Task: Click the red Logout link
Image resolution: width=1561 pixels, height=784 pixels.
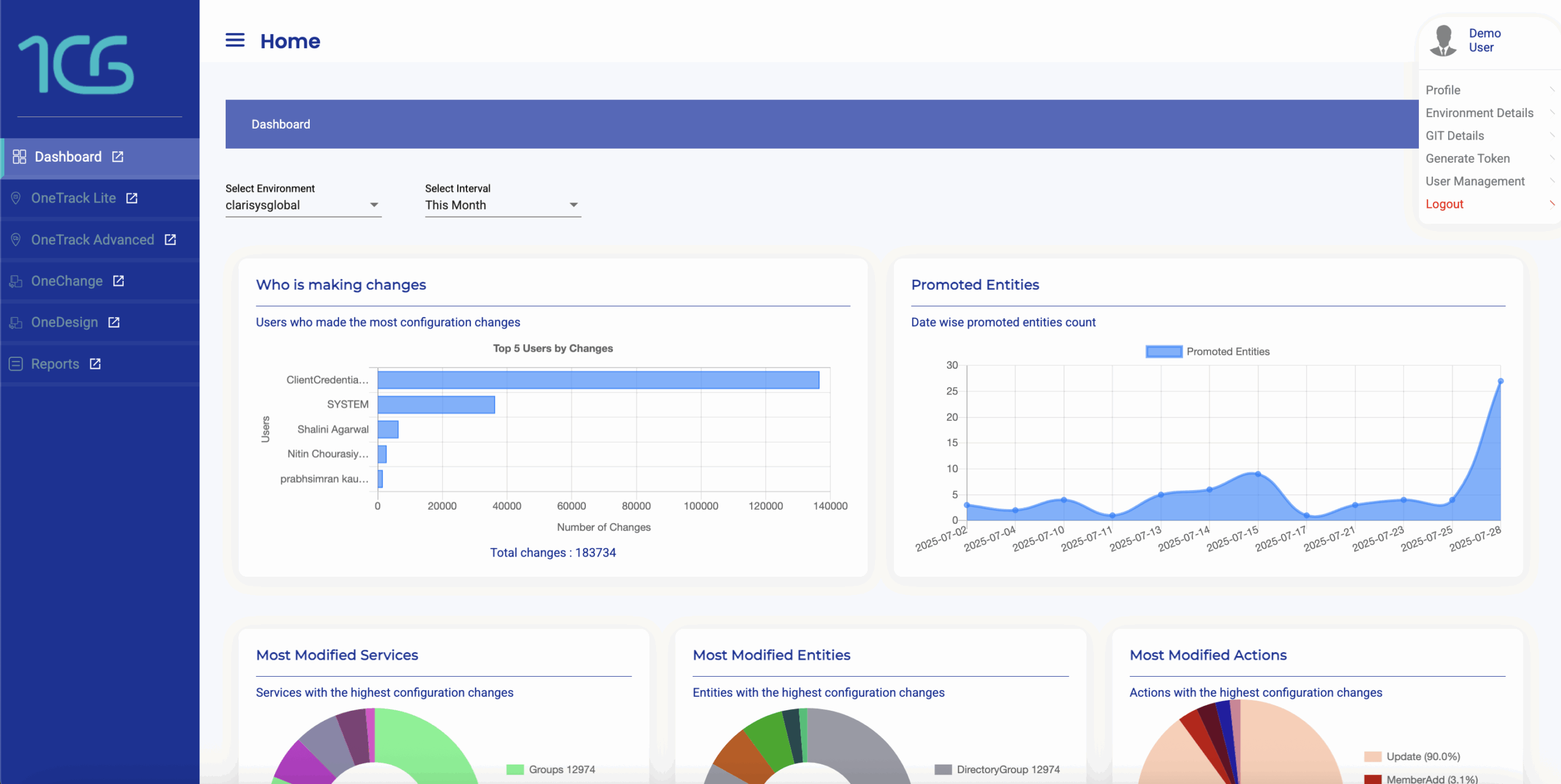Action: (x=1444, y=204)
